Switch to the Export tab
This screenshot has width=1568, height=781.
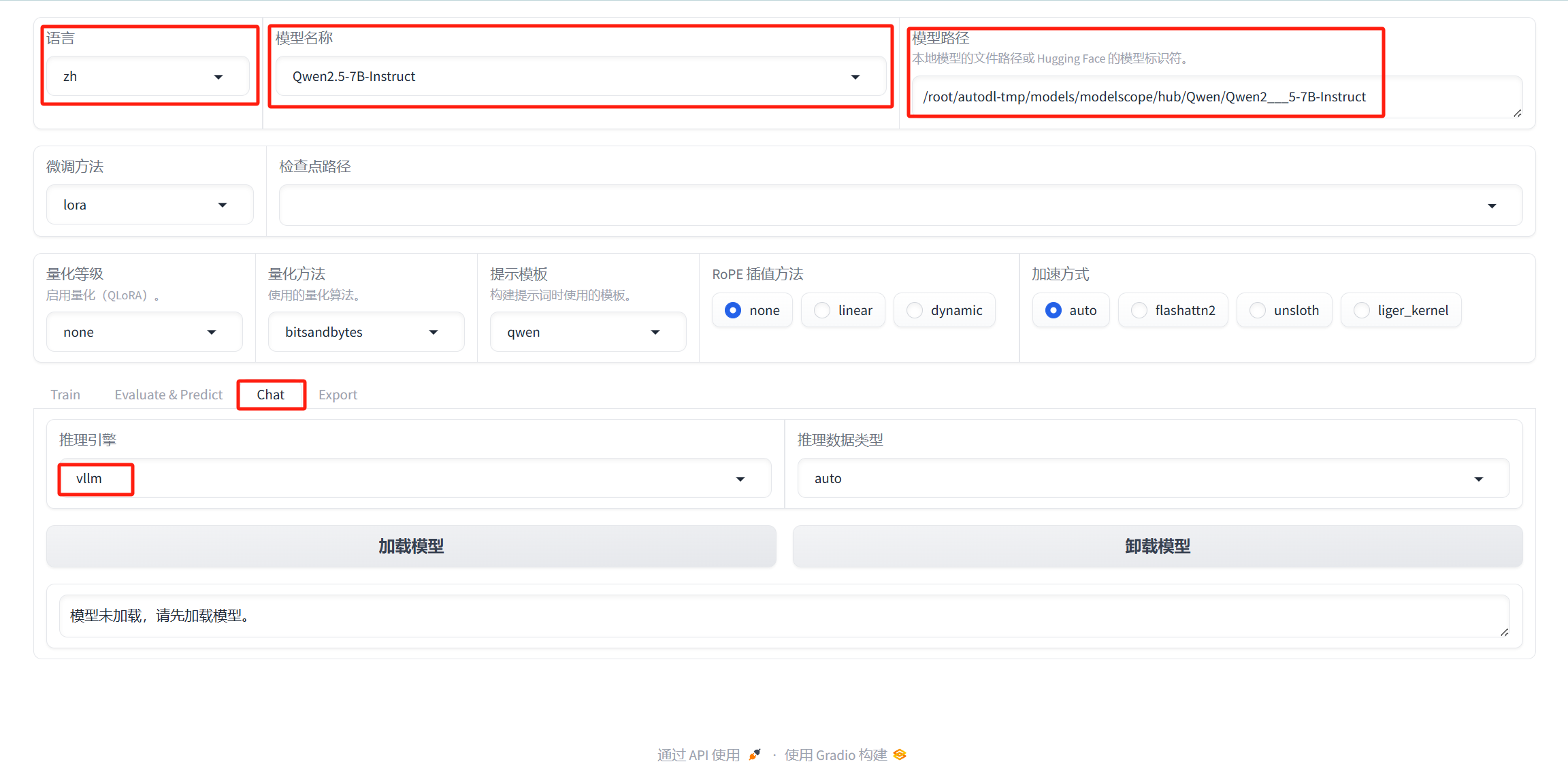(x=338, y=395)
